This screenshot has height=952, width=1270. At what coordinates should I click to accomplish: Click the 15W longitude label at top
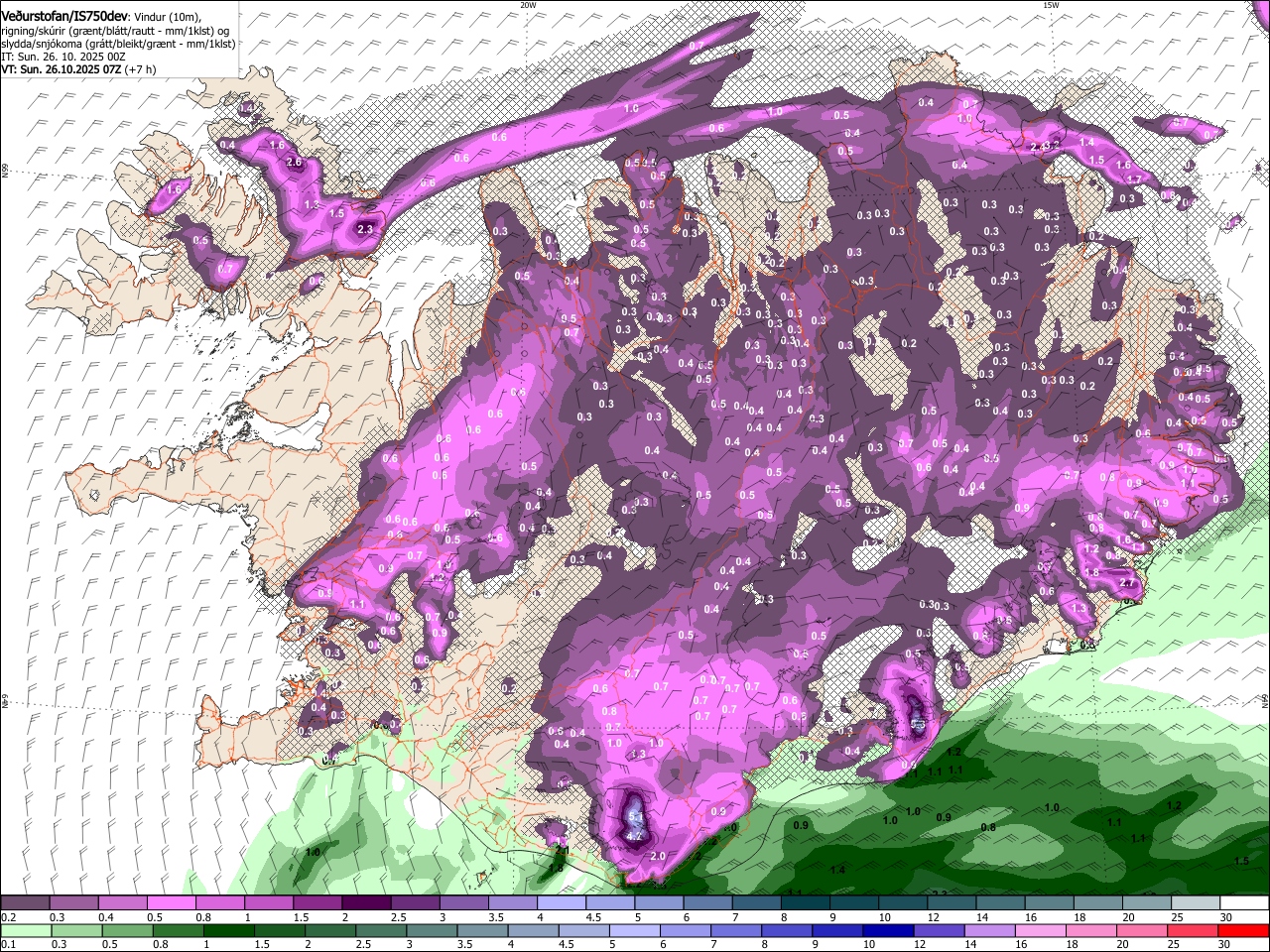(x=1051, y=5)
